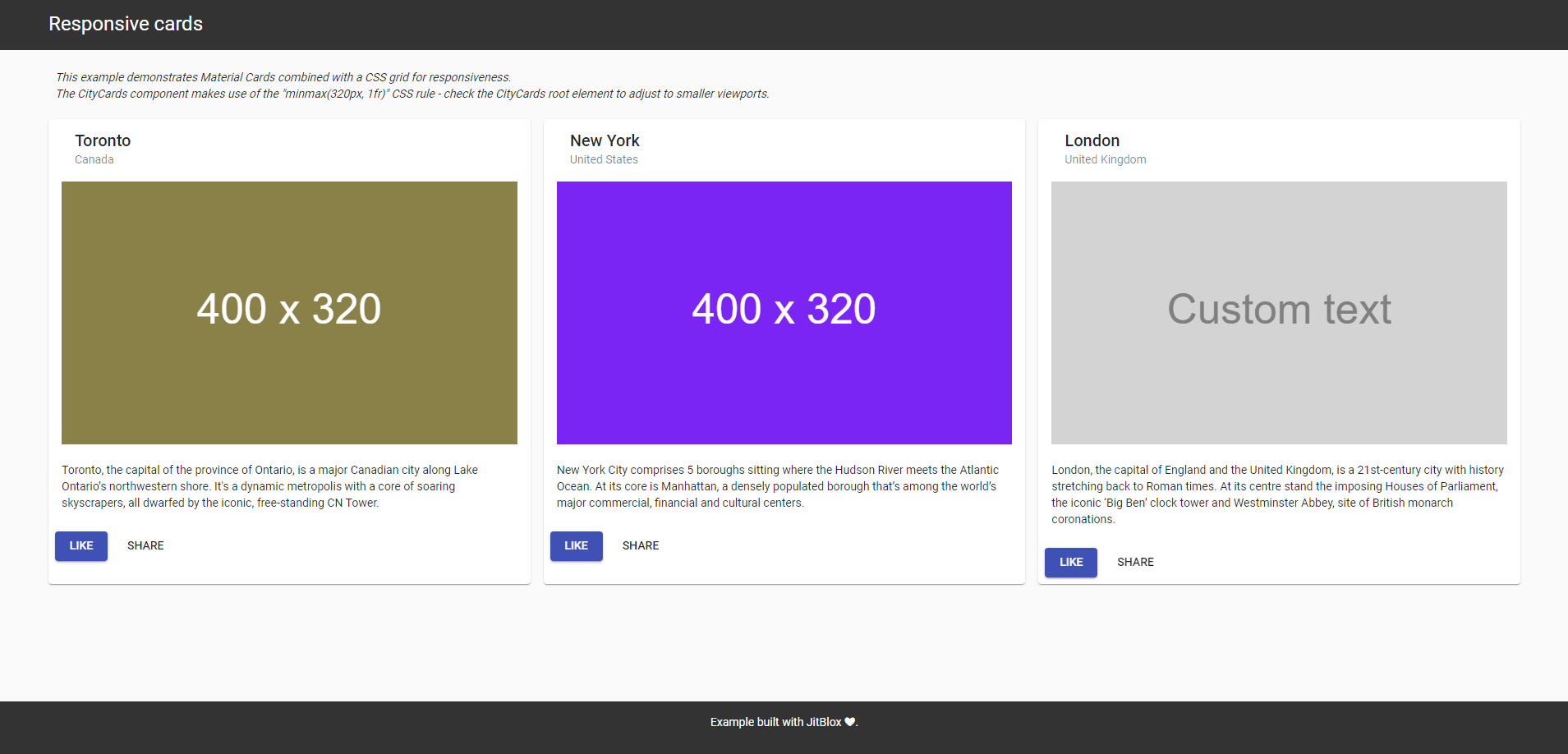Viewport: 1568px width, 754px height.
Task: Select the London card title
Action: (1092, 140)
